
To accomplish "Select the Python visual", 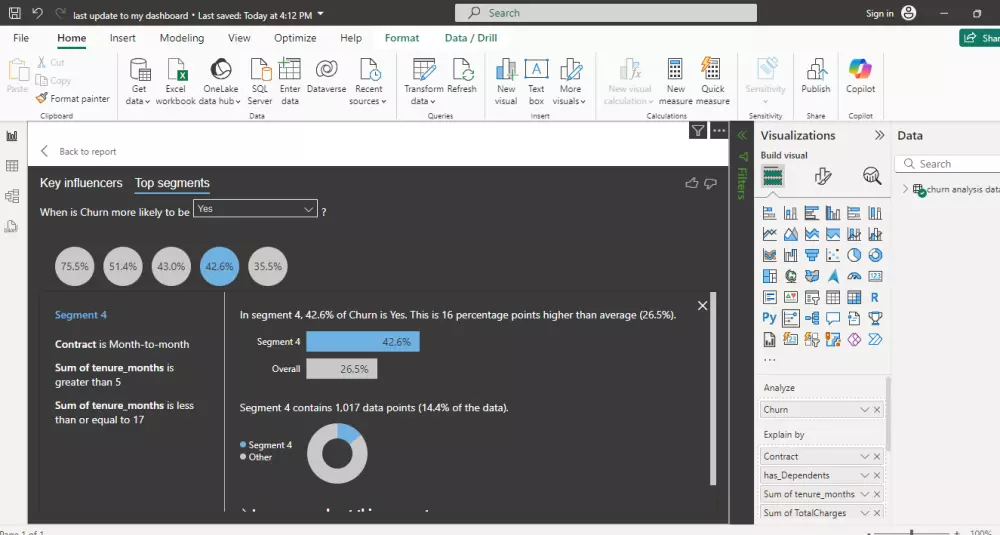I will pos(770,318).
